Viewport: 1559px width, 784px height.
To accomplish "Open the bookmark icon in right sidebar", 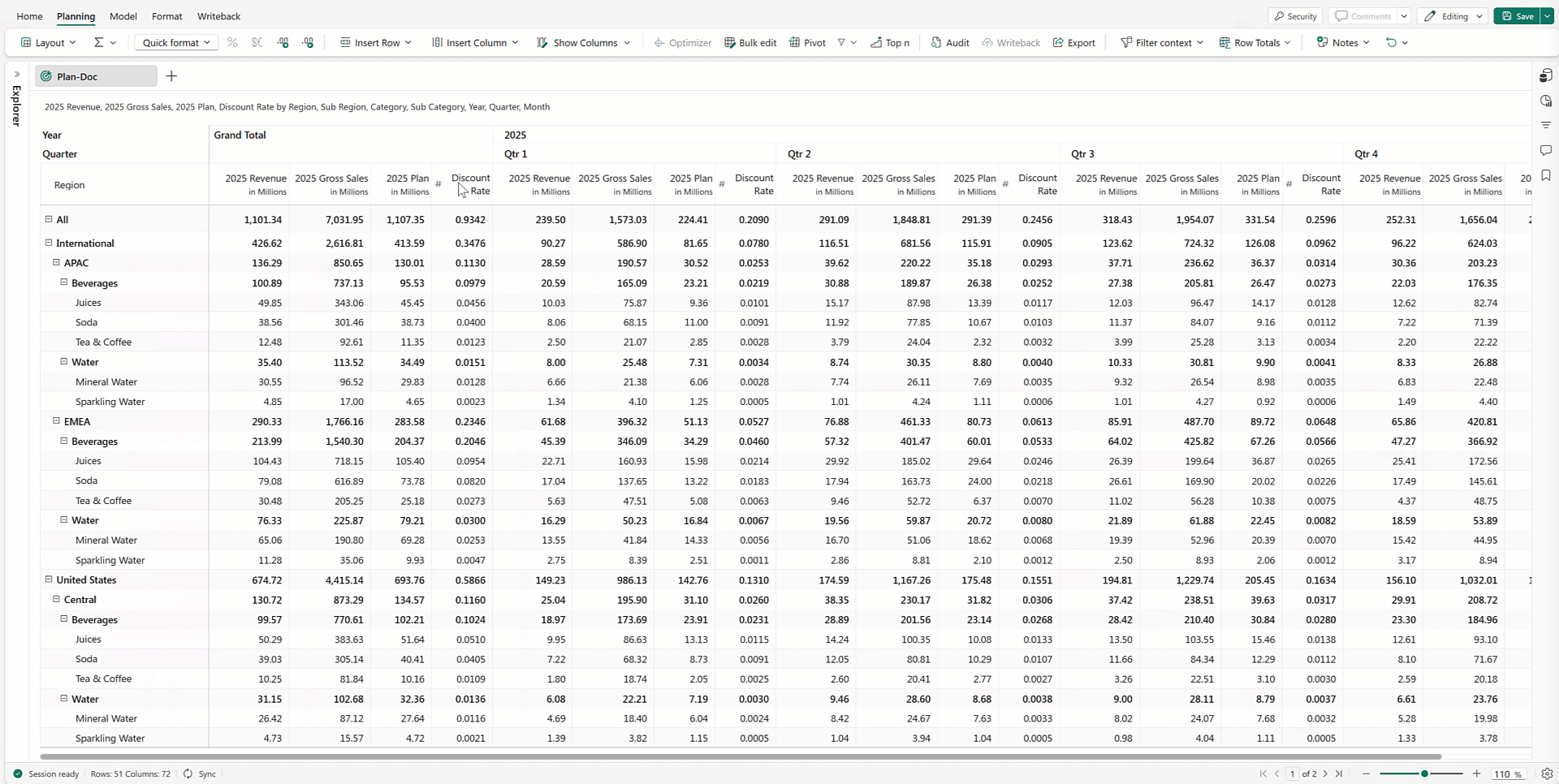I will coord(1545,175).
